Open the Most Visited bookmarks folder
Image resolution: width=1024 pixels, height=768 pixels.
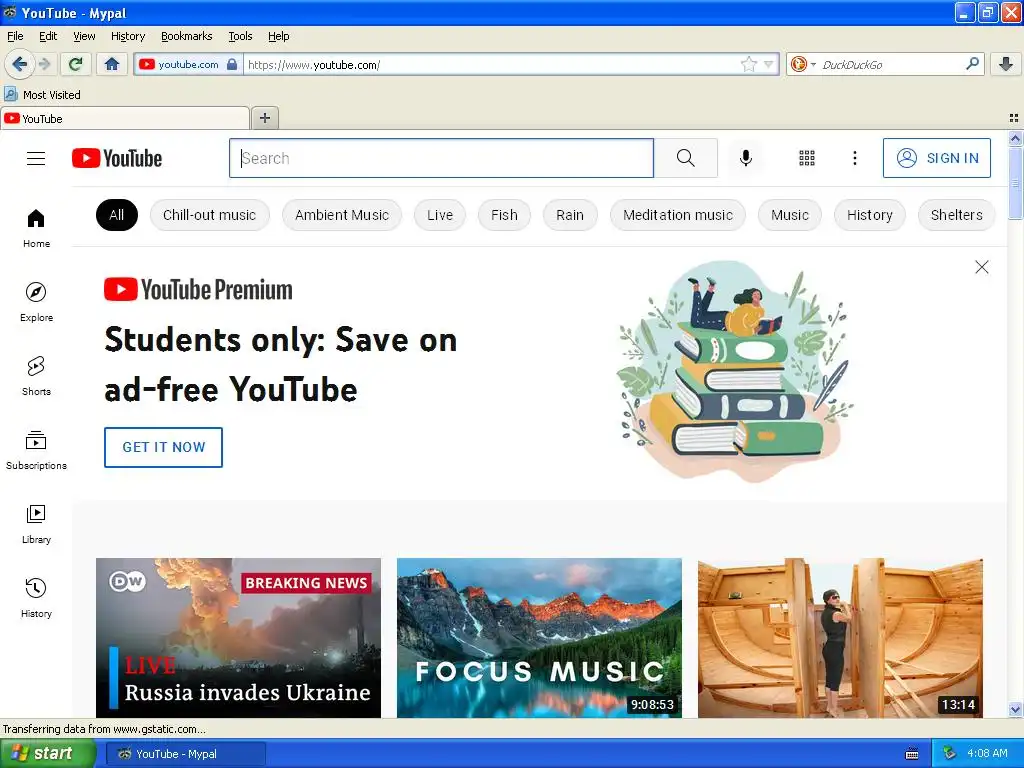tap(42, 95)
